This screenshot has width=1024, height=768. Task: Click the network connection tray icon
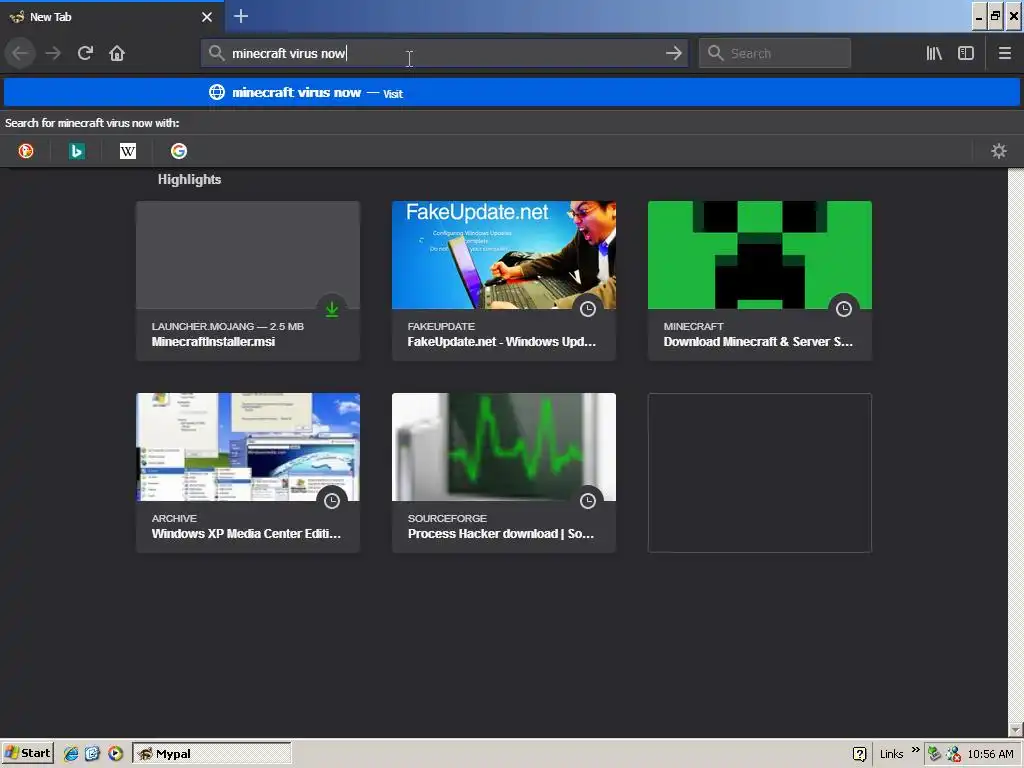click(x=953, y=754)
